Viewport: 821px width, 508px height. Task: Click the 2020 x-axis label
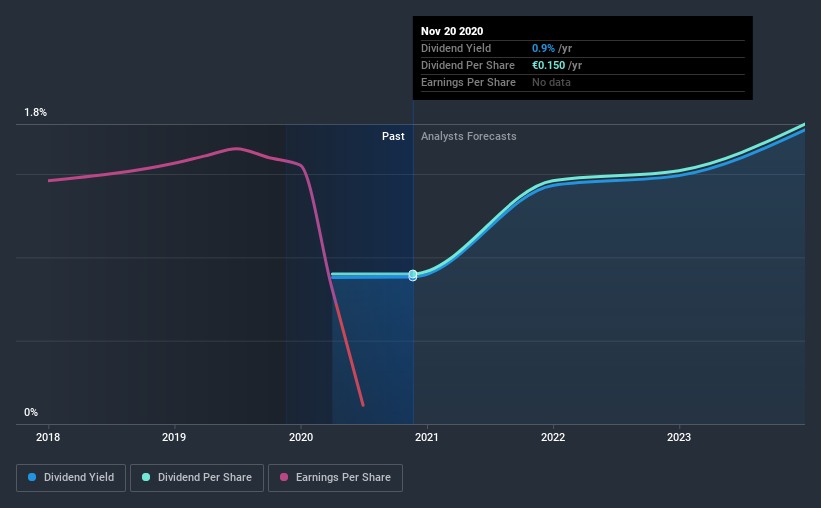click(x=301, y=437)
